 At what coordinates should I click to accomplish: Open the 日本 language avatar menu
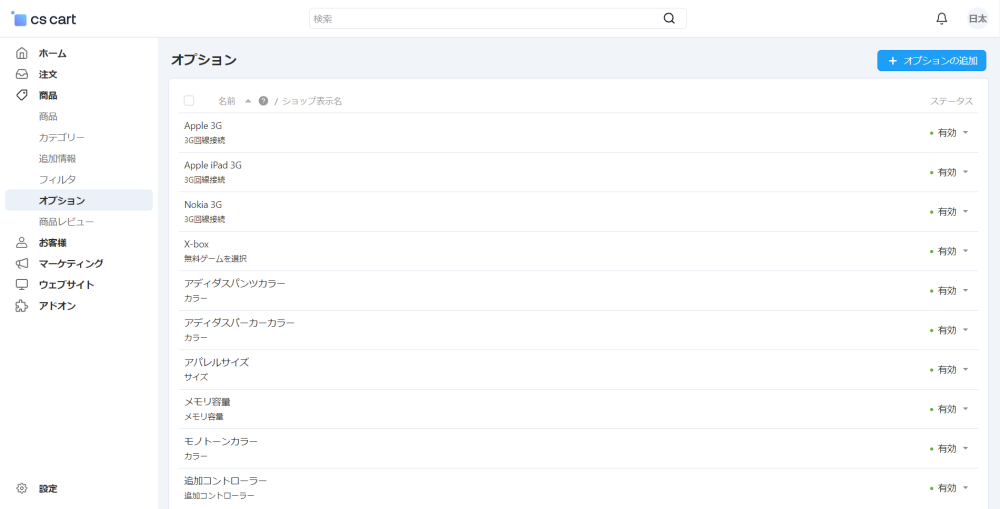977,18
